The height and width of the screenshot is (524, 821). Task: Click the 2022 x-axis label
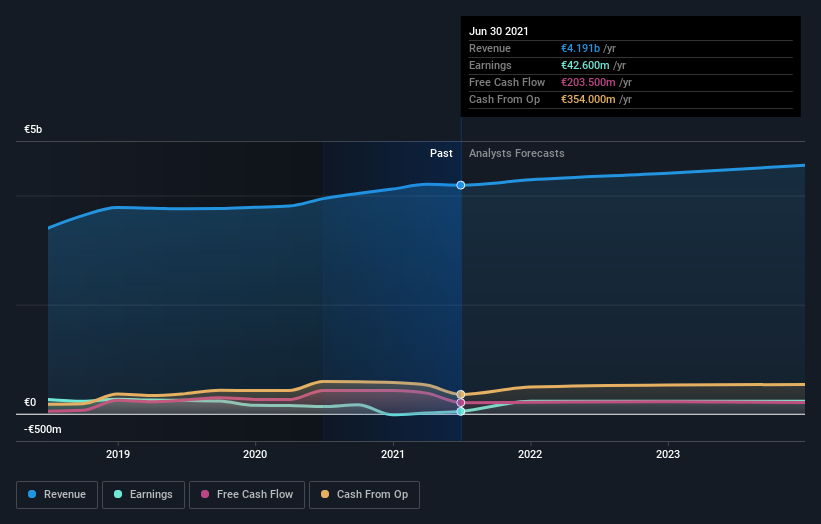[x=530, y=454]
